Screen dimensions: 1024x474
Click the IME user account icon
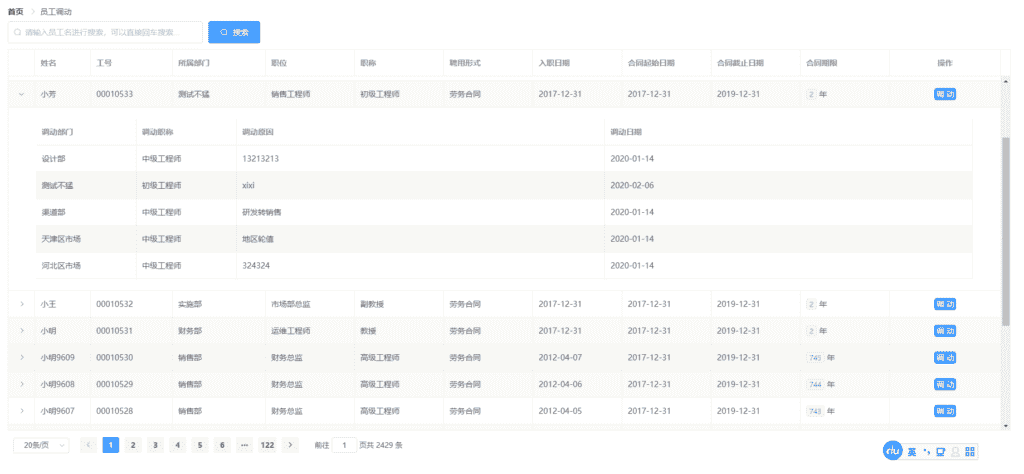click(x=955, y=453)
